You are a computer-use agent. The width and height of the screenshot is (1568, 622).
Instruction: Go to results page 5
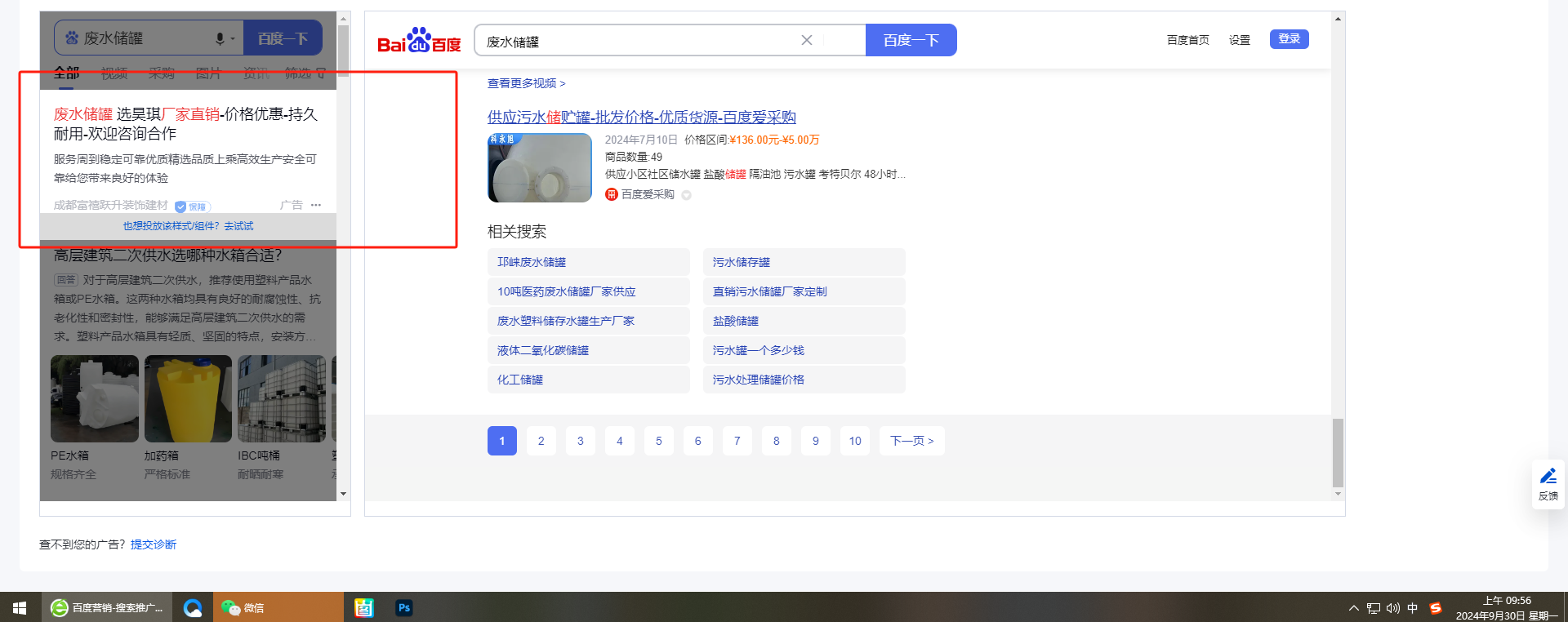pos(659,441)
